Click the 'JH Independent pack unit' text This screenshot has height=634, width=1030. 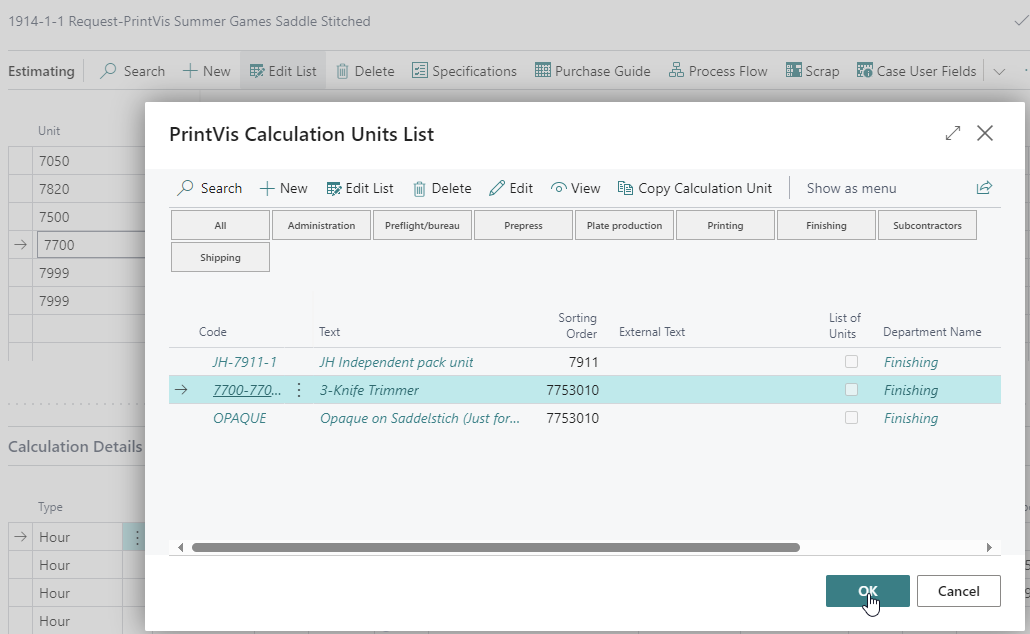tap(396, 362)
